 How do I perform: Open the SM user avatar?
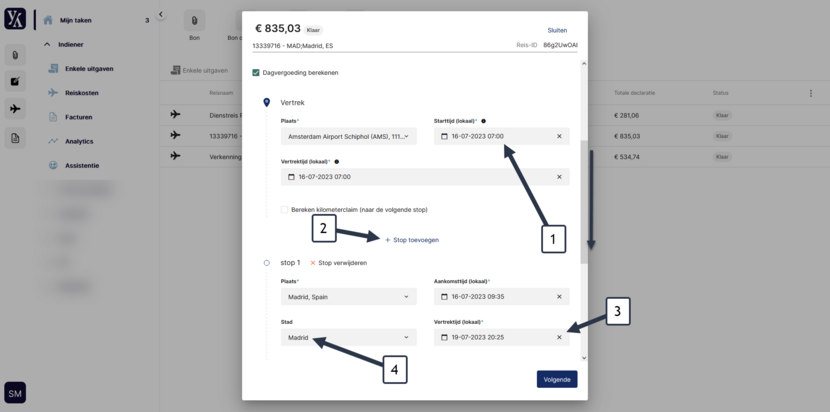(15, 393)
